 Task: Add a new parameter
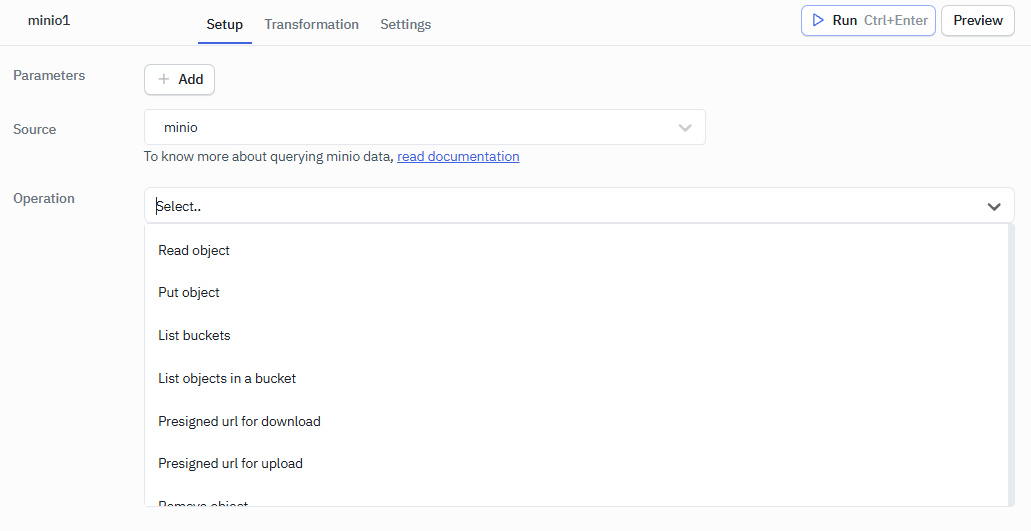[x=180, y=79]
